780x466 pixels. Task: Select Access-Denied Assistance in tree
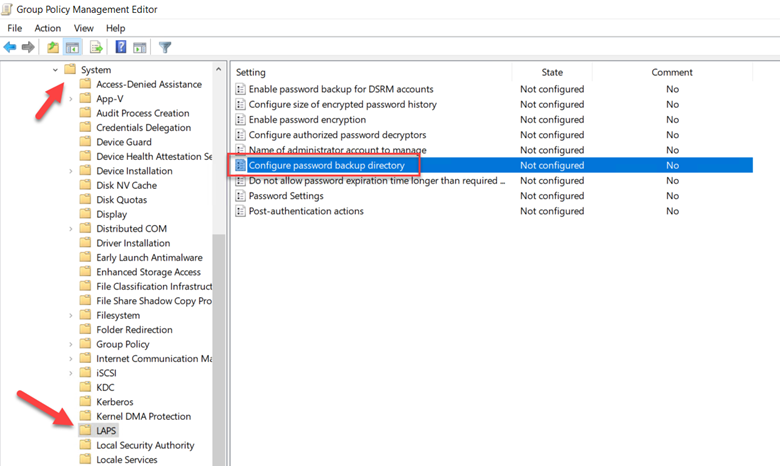click(149, 84)
